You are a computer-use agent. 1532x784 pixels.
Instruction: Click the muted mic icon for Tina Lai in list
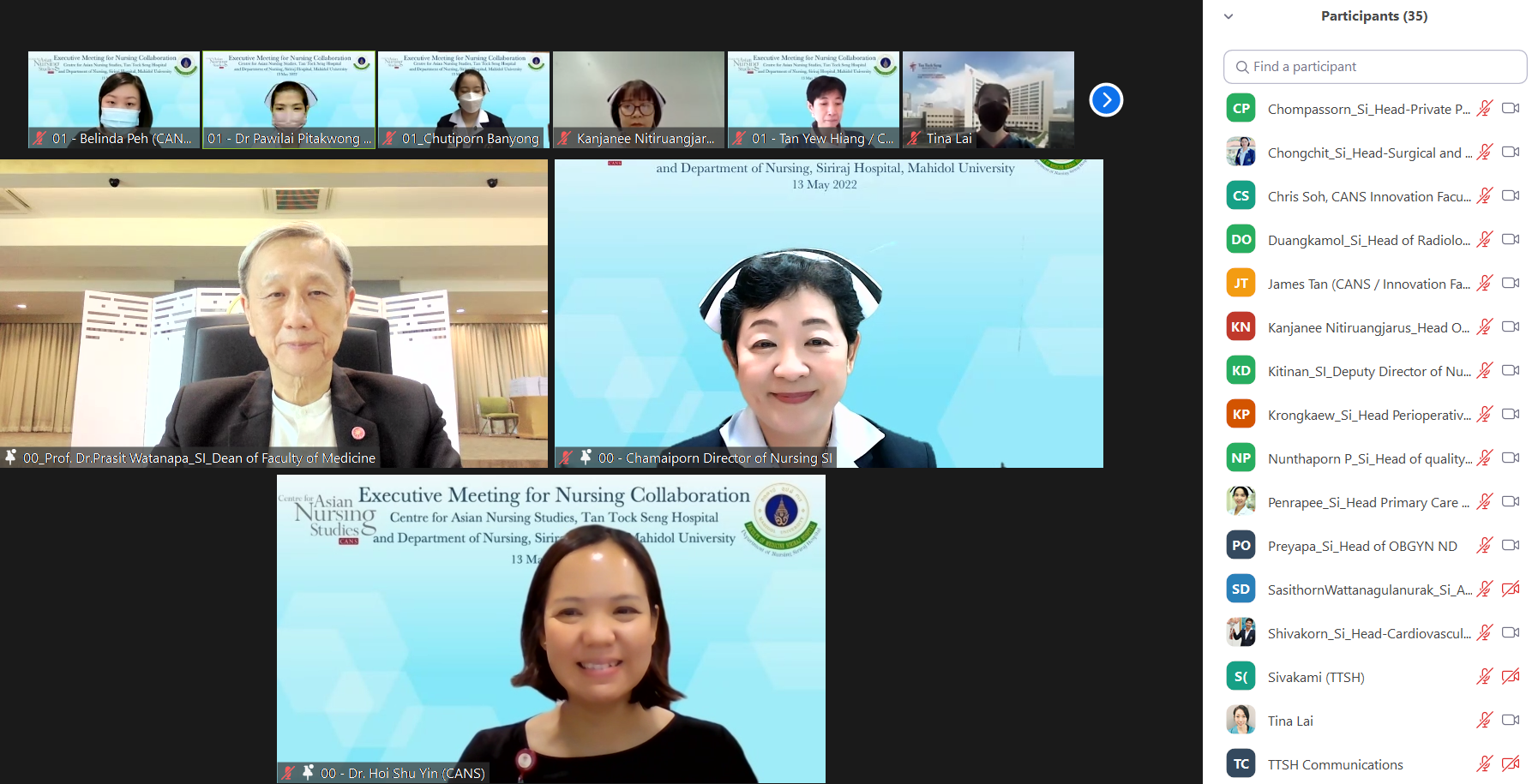click(x=1485, y=721)
